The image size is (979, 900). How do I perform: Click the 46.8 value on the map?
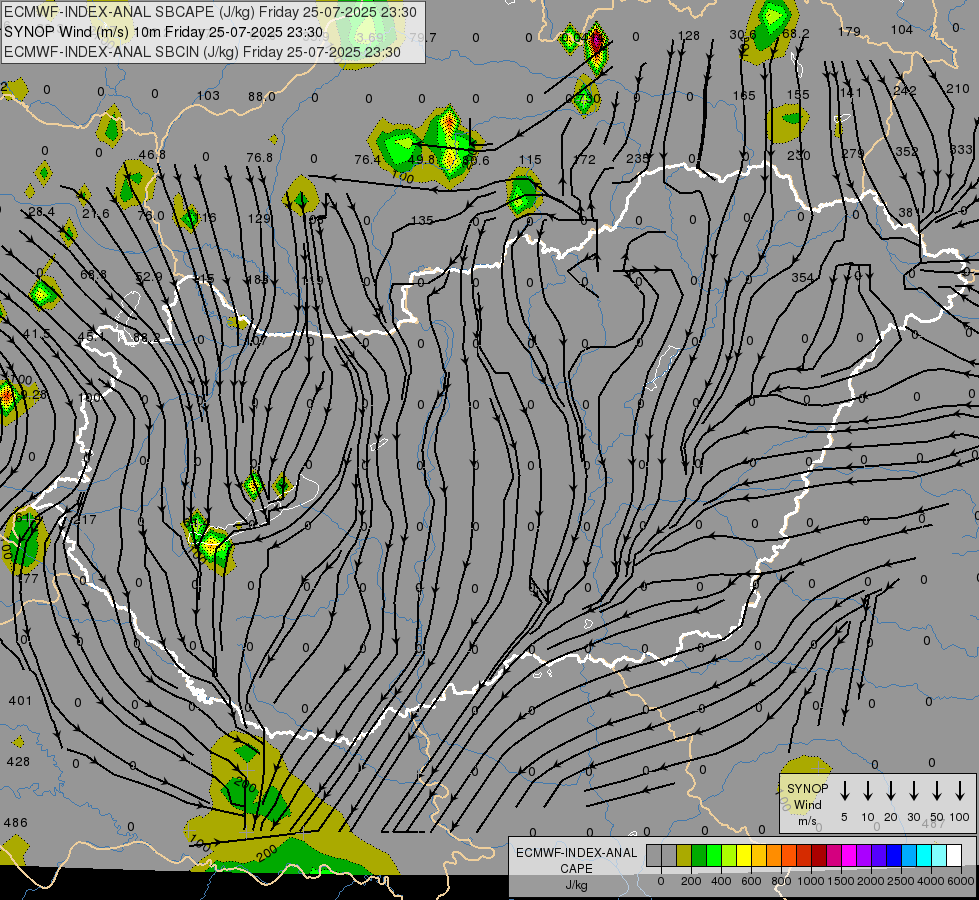pyautogui.click(x=152, y=155)
